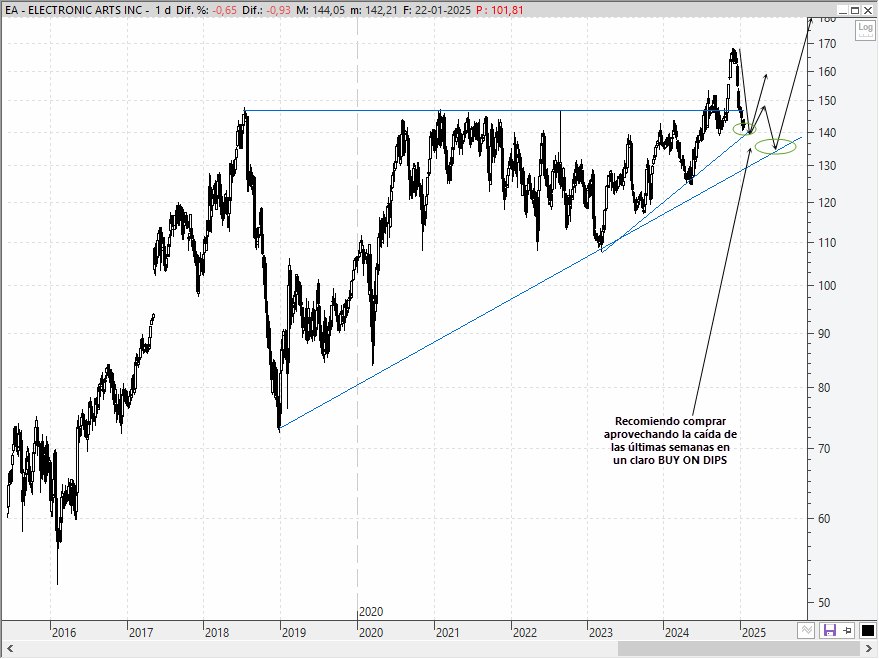
Task: Click the double-chevron collapse icon
Action: click(806, 630)
